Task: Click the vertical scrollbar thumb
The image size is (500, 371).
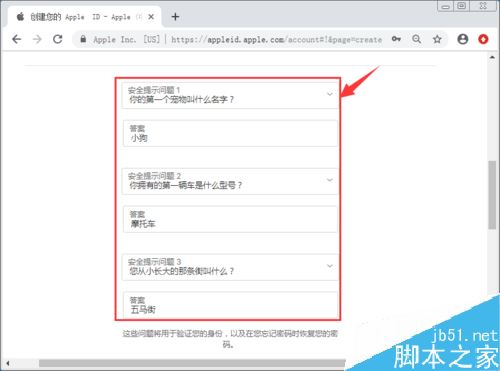Action: (492, 195)
